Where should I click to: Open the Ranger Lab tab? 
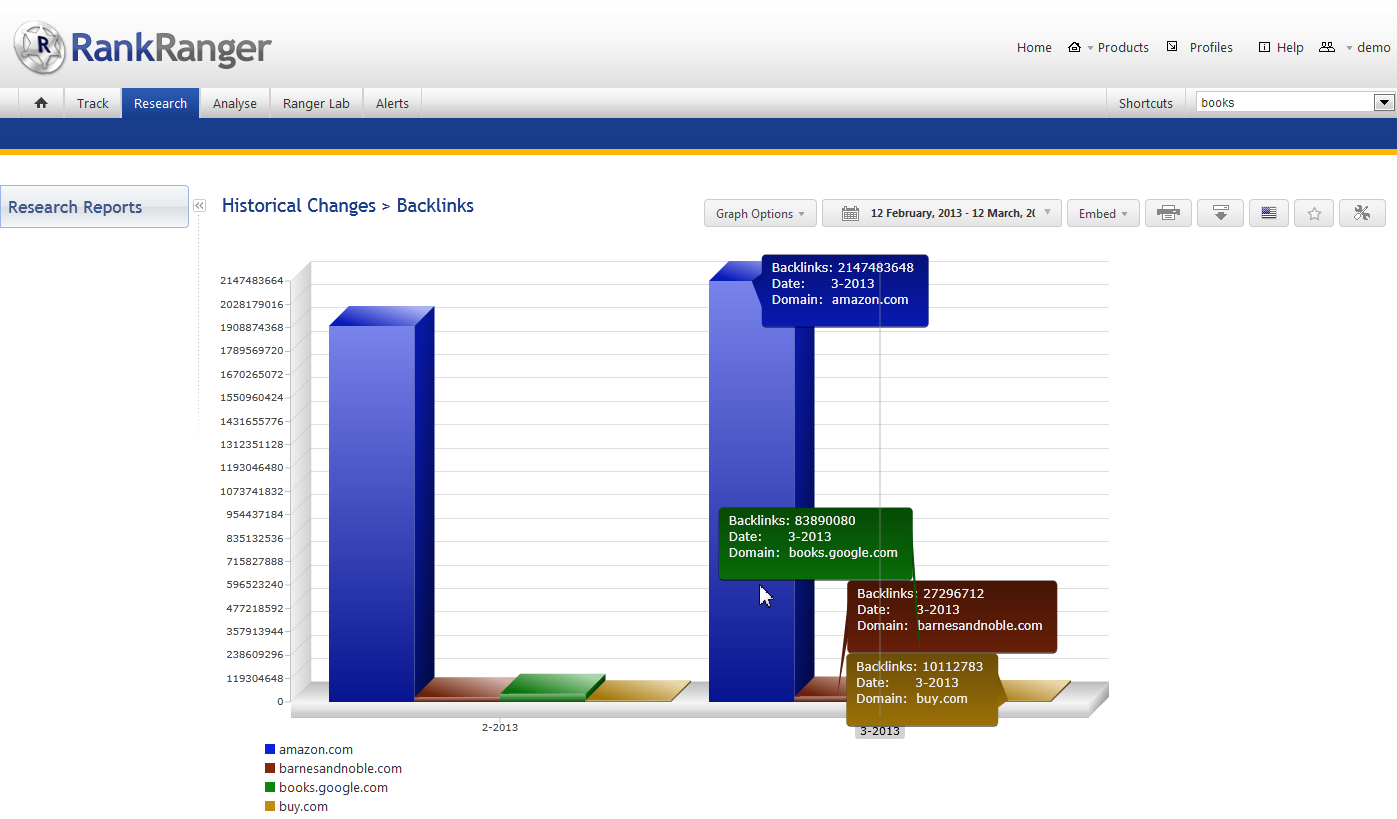click(316, 103)
